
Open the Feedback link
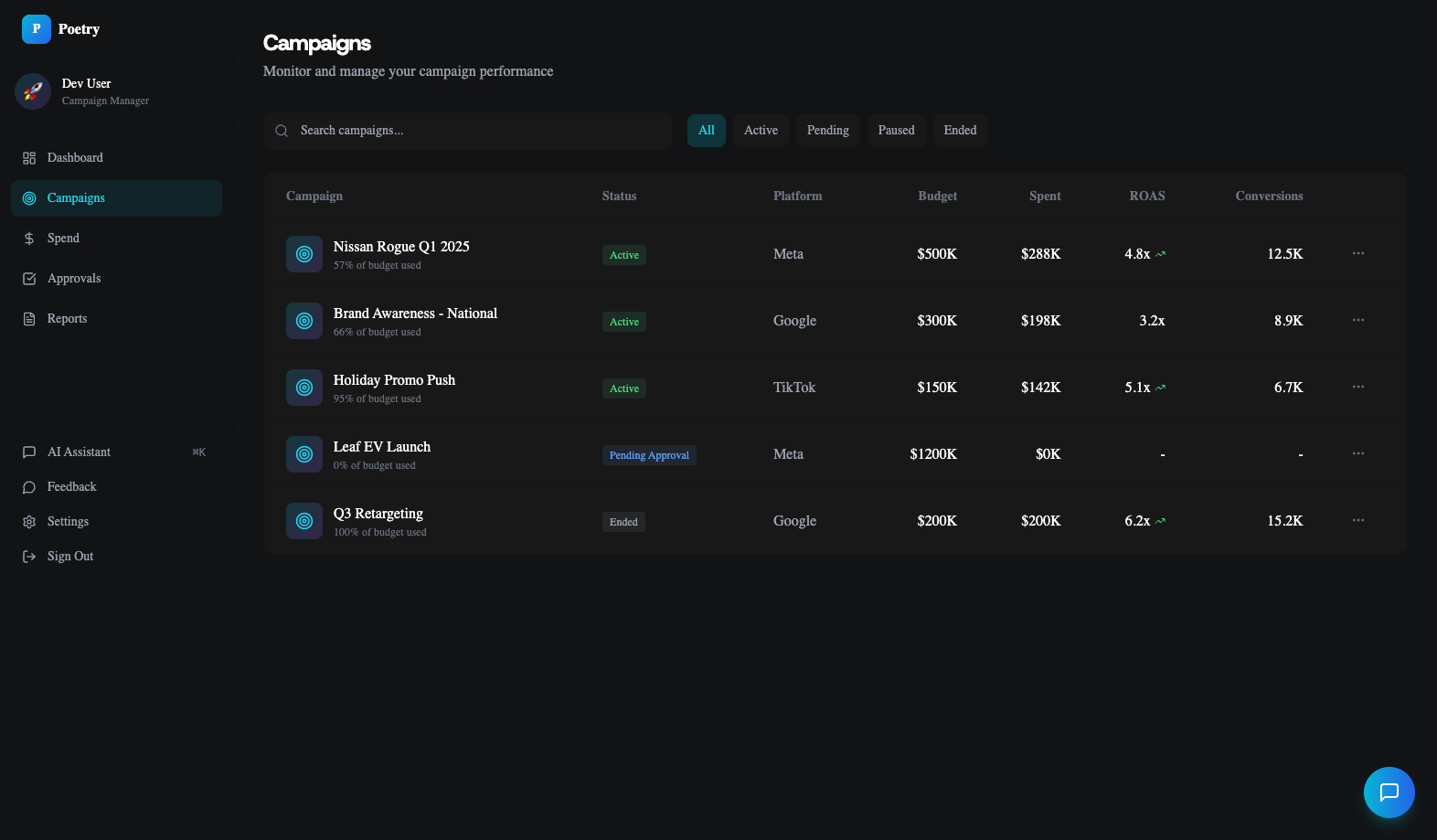tap(71, 487)
